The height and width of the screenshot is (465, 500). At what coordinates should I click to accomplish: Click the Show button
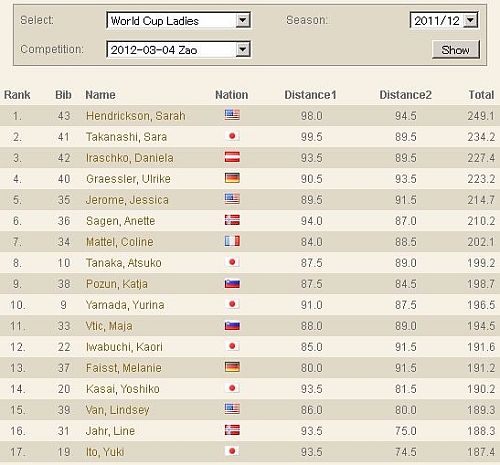tap(456, 50)
